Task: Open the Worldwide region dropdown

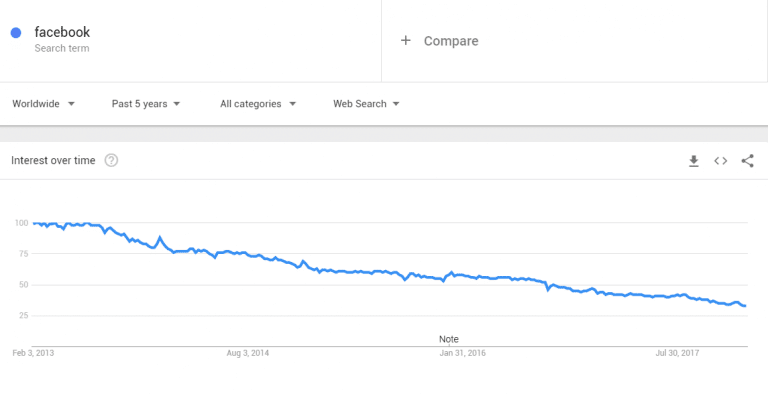Action: pyautogui.click(x=44, y=104)
